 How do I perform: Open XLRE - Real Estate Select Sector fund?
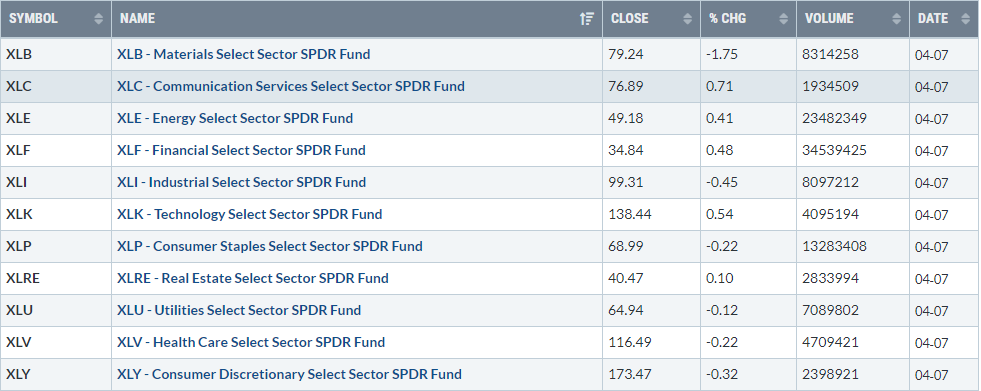click(253, 278)
